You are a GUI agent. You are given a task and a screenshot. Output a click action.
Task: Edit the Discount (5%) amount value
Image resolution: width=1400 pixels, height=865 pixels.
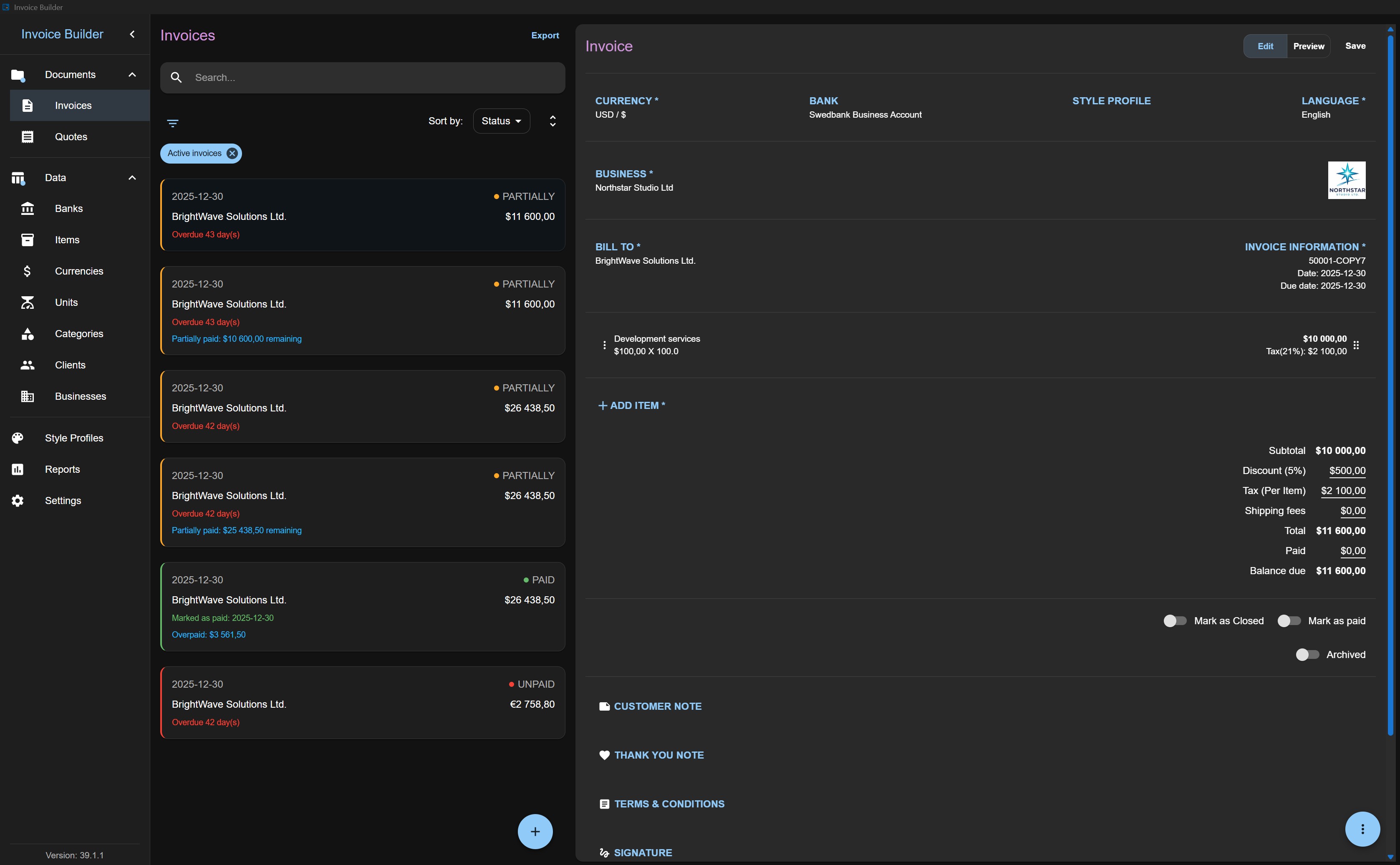click(x=1347, y=471)
